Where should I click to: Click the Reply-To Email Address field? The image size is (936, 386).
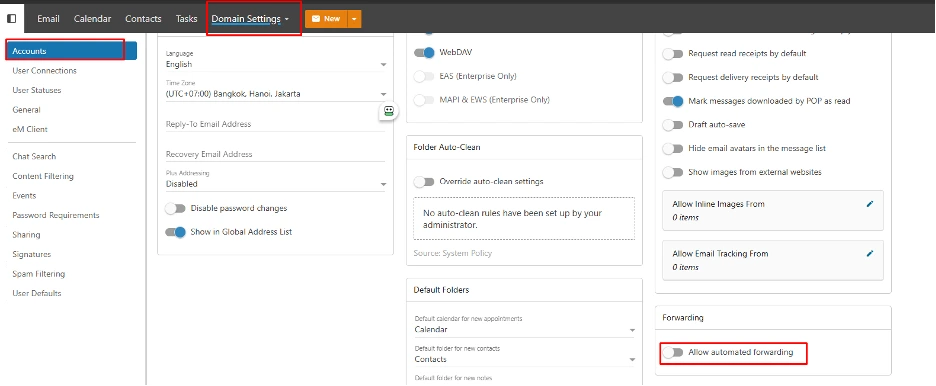276,124
